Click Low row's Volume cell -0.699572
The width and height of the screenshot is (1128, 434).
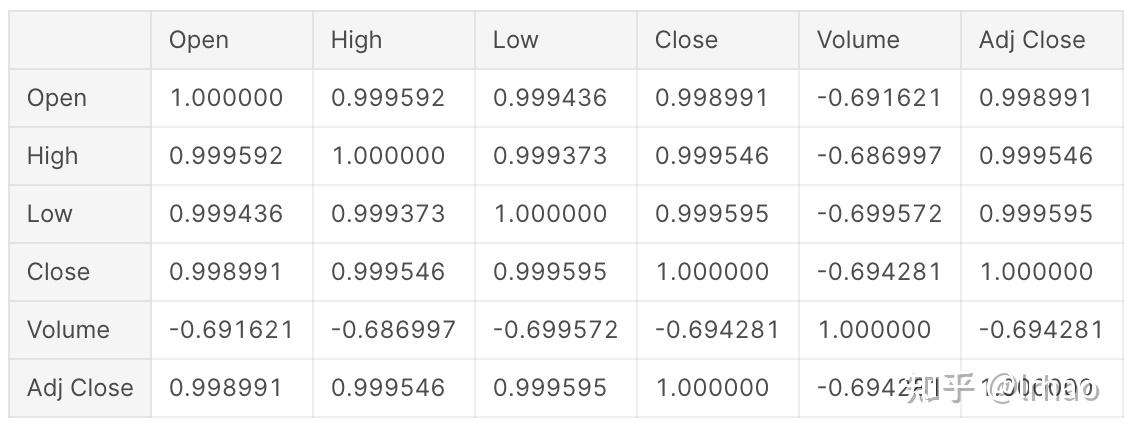coord(878,214)
